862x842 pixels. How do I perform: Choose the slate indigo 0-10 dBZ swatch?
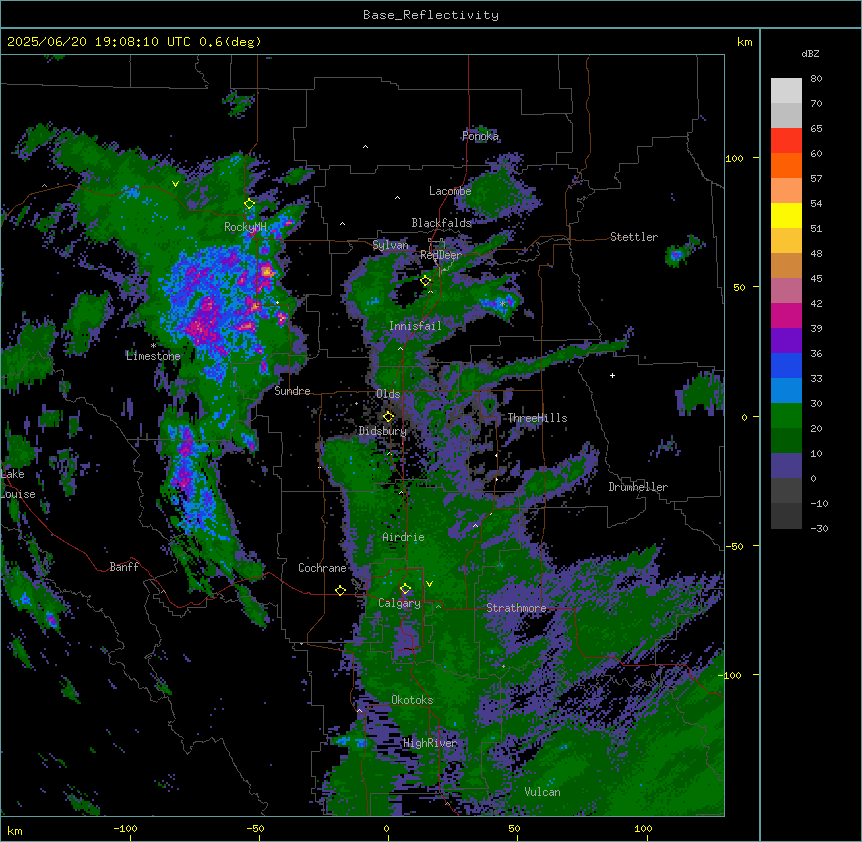[x=786, y=466]
